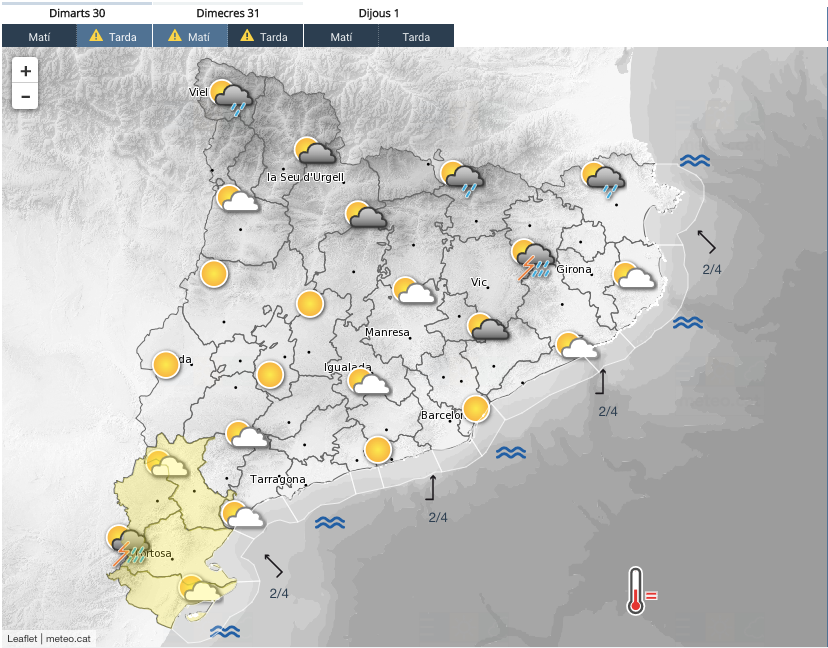Image resolution: width=828 pixels, height=648 pixels.
Task: Zoom in on the map
Action: tap(25, 71)
